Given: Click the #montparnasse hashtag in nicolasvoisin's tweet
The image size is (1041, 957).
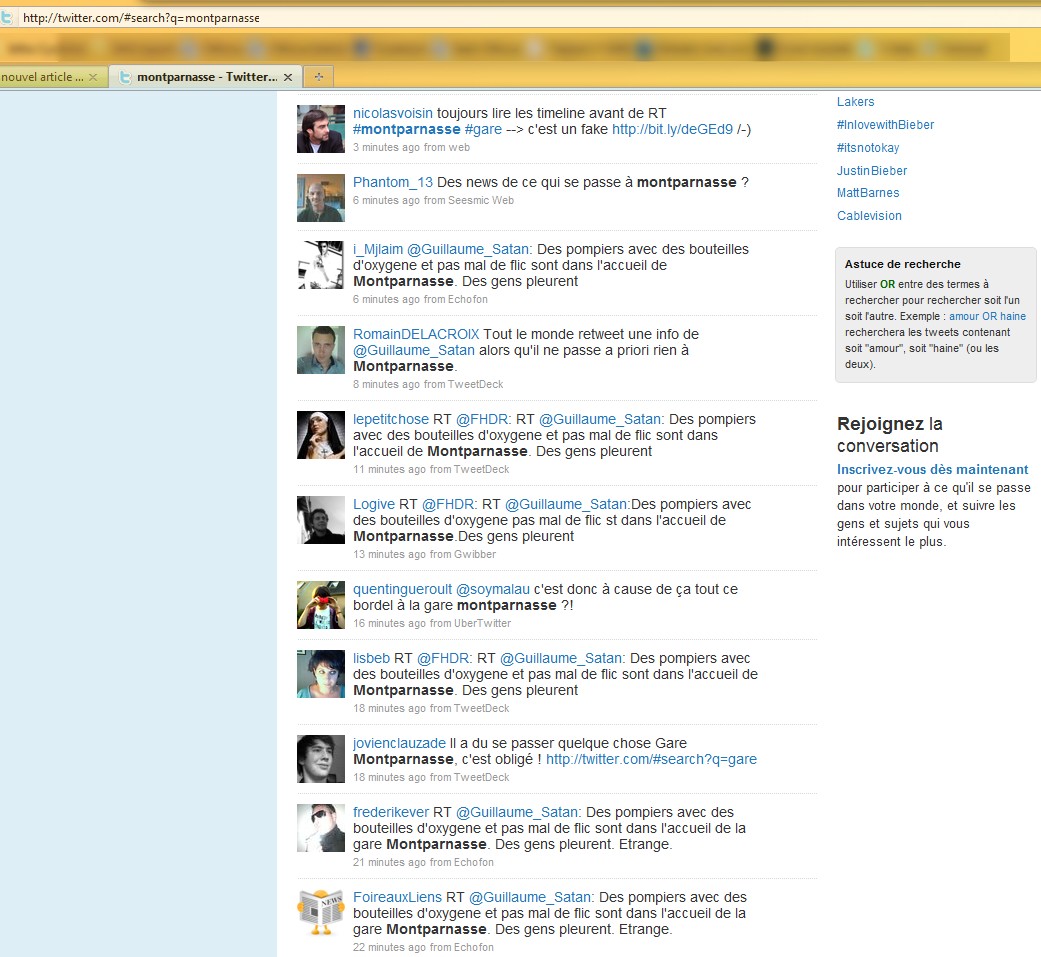Looking at the screenshot, I should 406,130.
